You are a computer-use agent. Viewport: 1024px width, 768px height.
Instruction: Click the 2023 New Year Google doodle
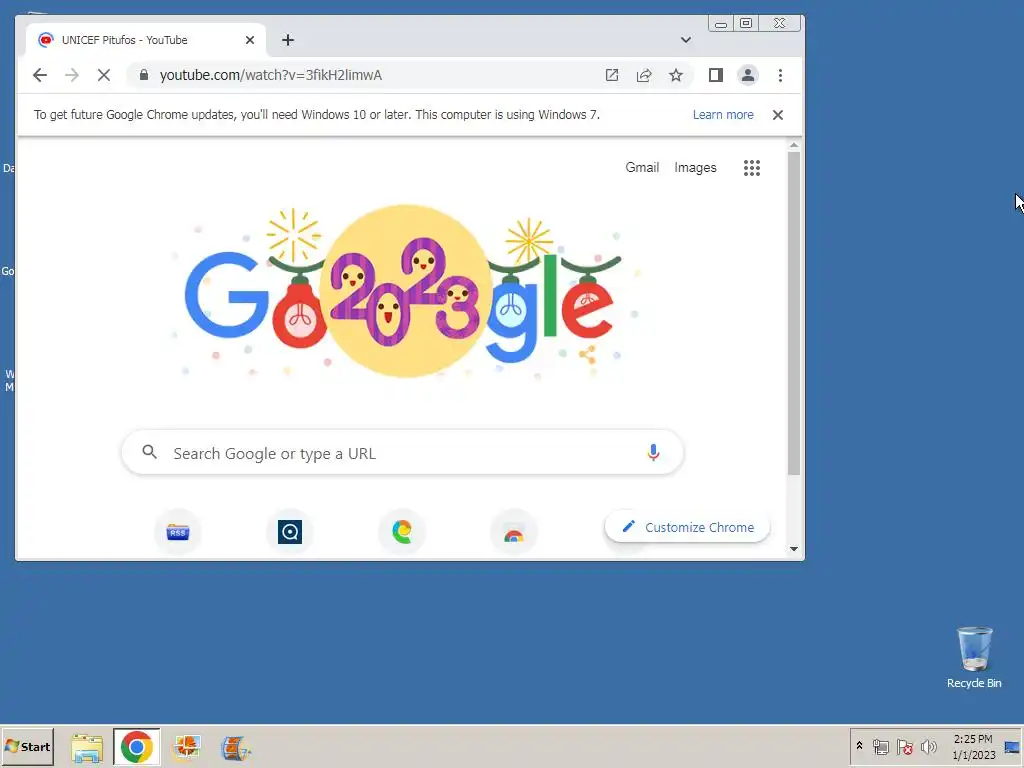405,293
